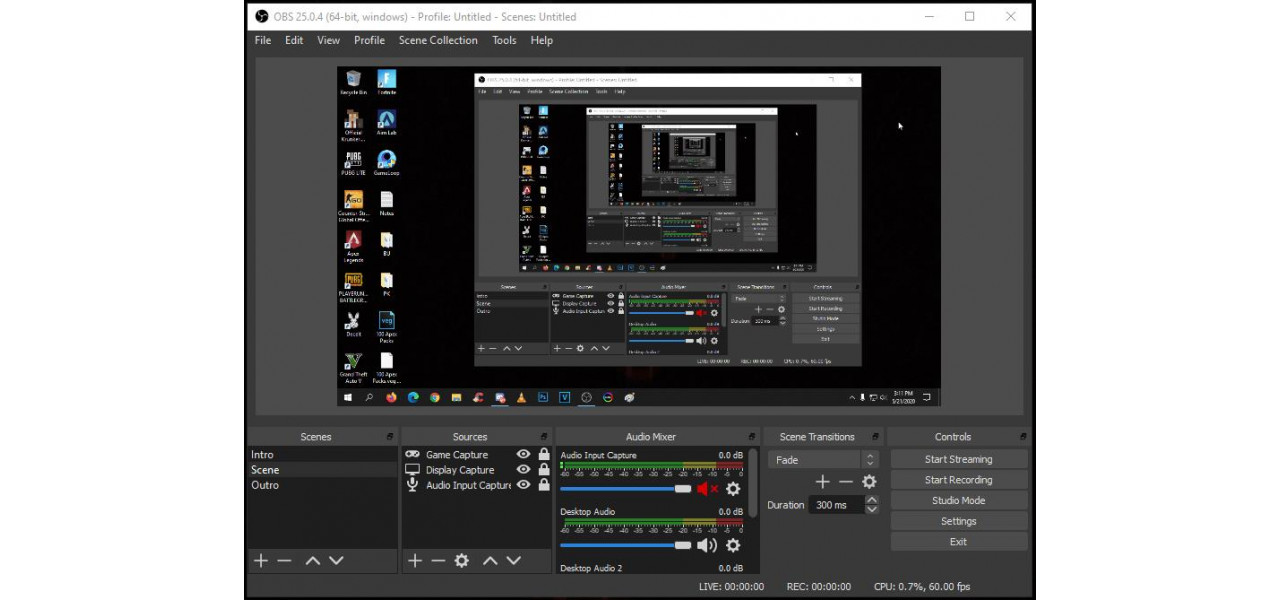Viewport: 1280px width, 600px height.
Task: Click the OBS logo in title bar
Action: 262,16
